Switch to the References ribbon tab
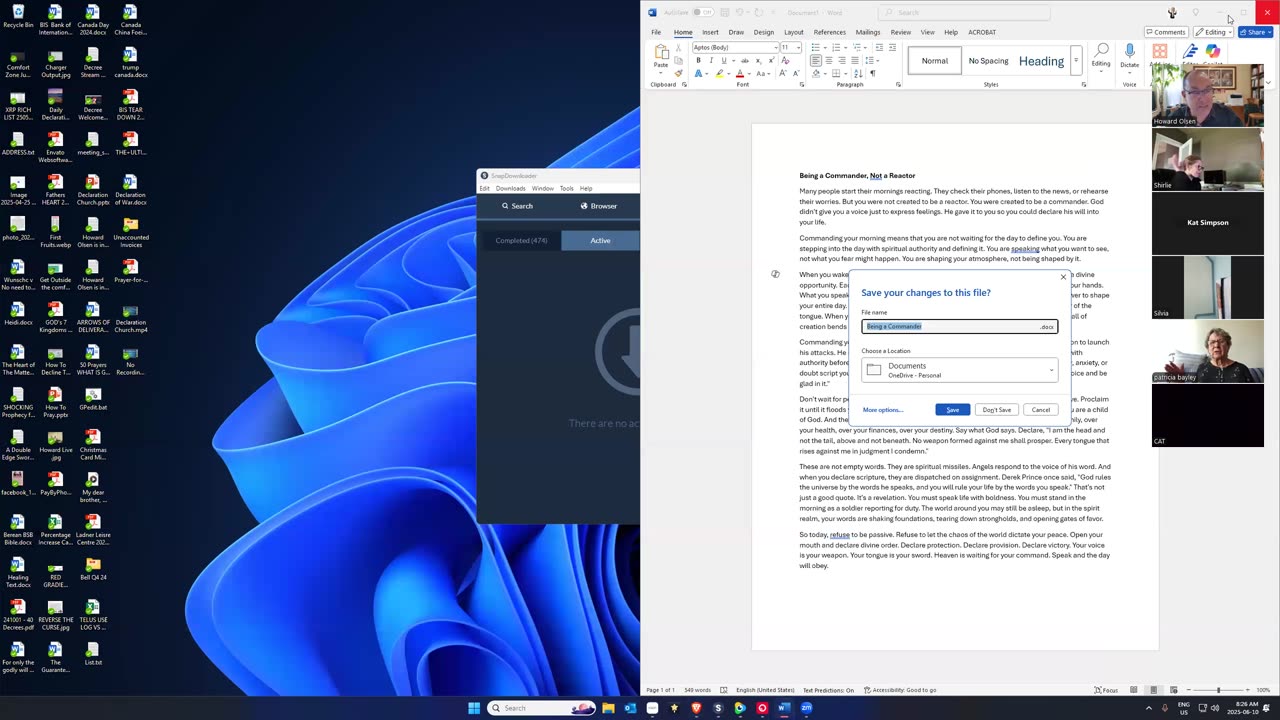The image size is (1280, 720). click(829, 32)
